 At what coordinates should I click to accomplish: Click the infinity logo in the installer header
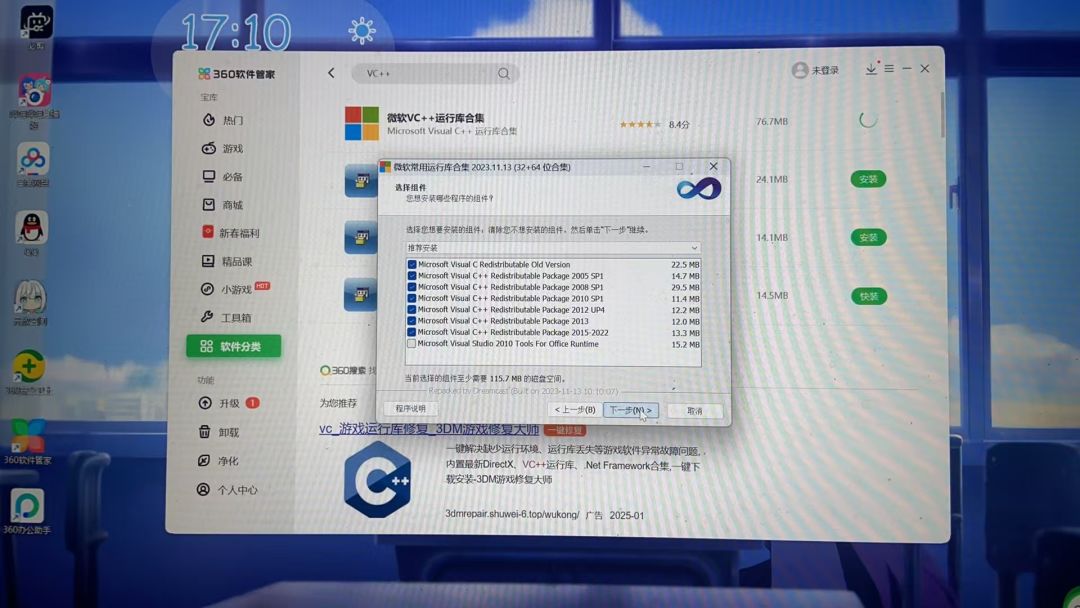click(x=698, y=189)
